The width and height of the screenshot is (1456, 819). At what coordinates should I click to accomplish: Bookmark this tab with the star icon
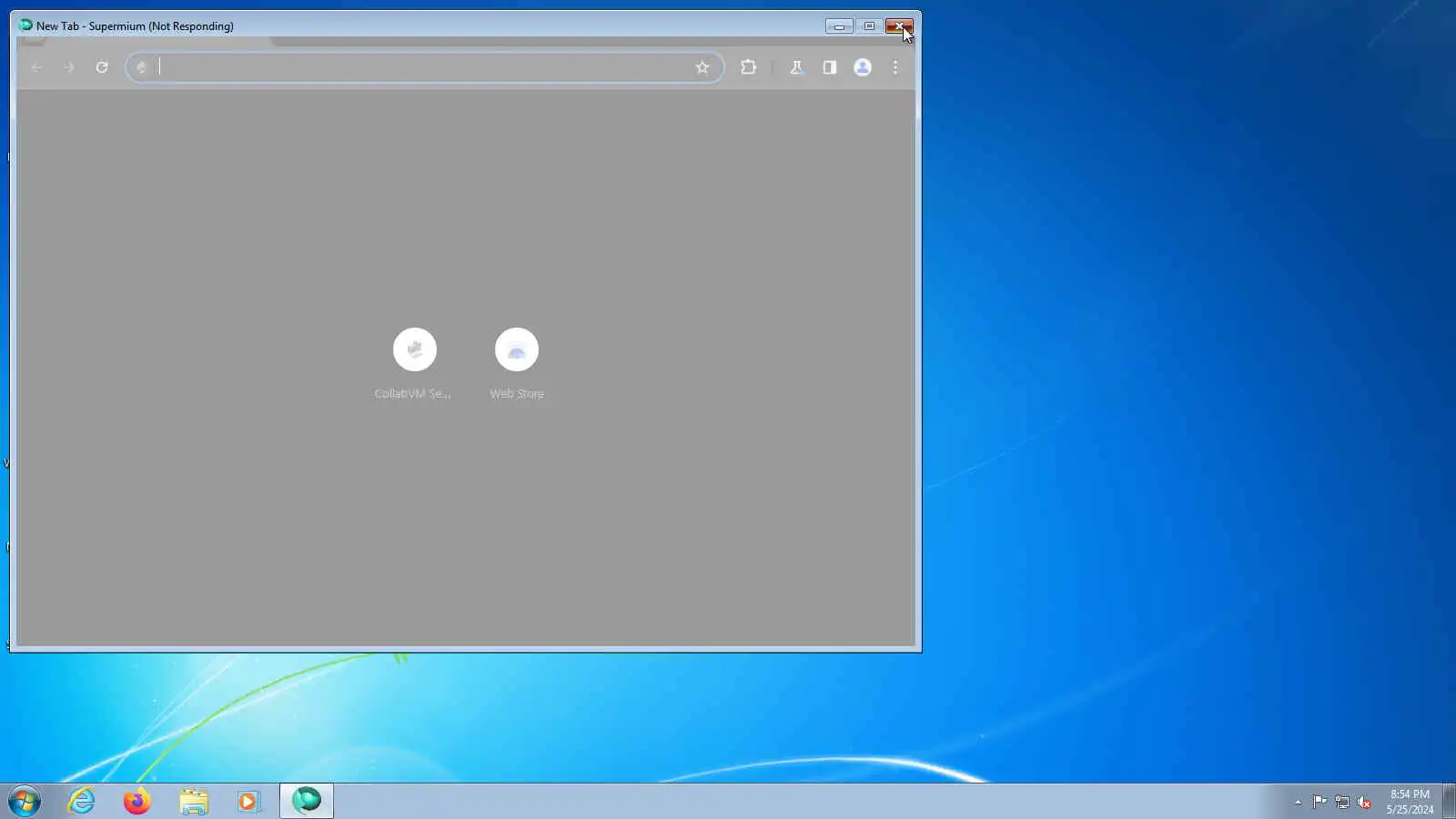[x=703, y=67]
